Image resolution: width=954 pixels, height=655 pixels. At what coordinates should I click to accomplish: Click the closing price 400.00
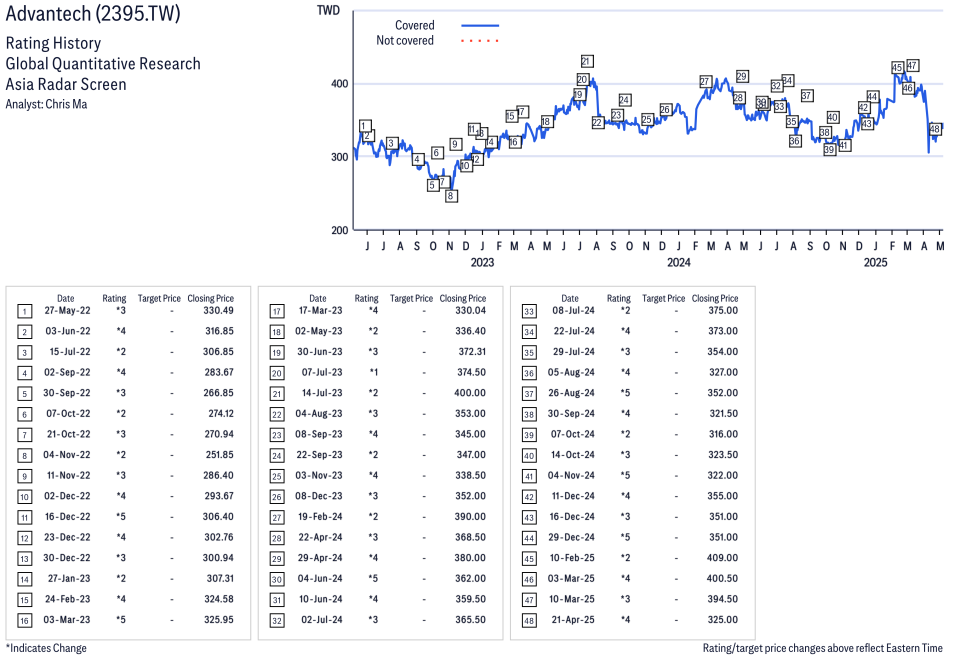(470, 393)
